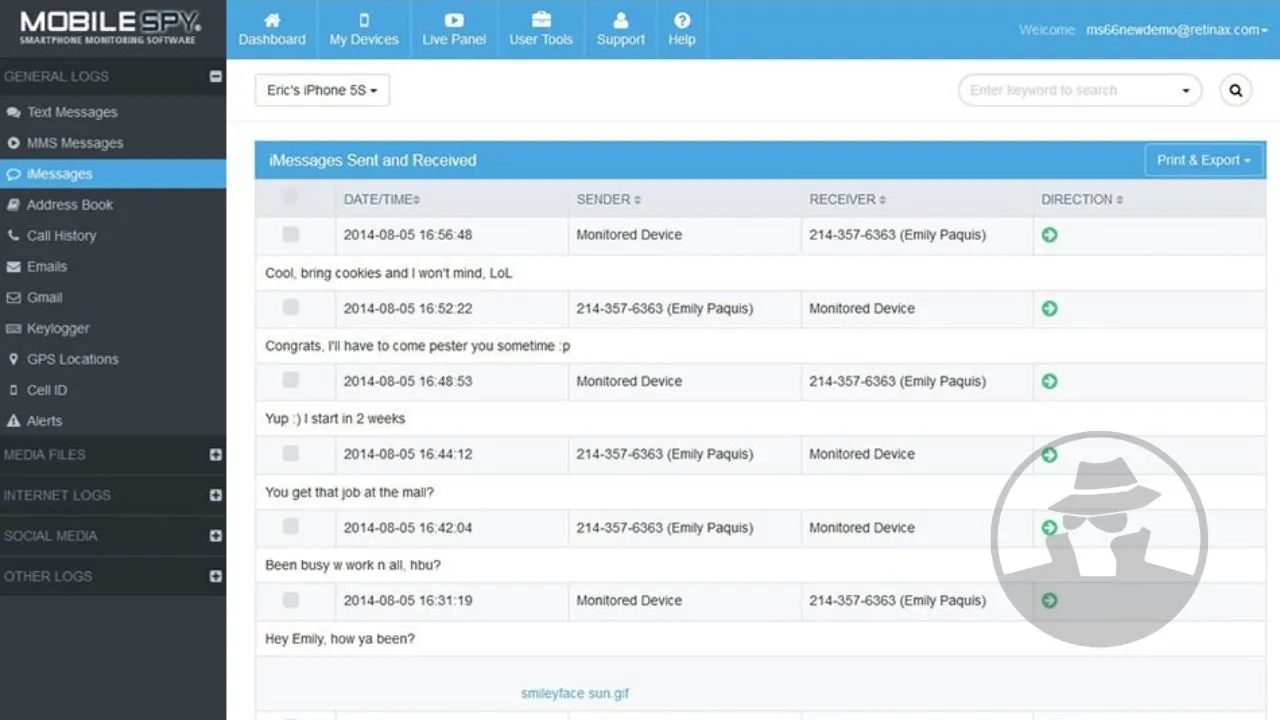
Task: Open the search keyword dropdown arrow
Action: coord(1186,91)
